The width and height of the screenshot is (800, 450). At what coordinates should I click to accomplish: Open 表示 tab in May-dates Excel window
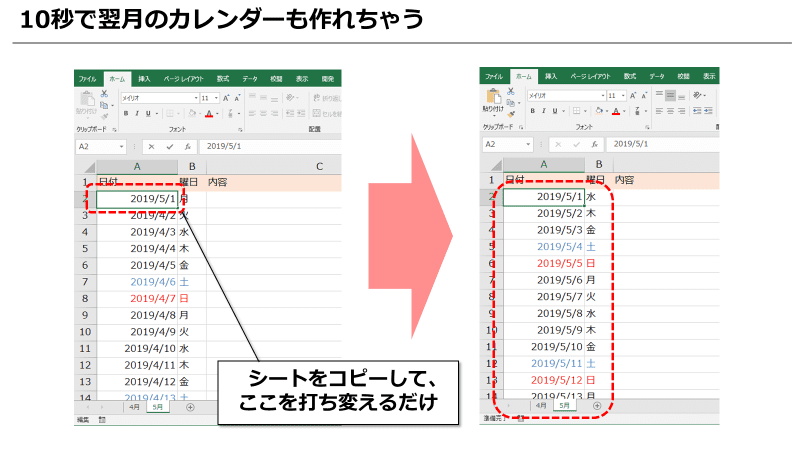[x=709, y=77]
